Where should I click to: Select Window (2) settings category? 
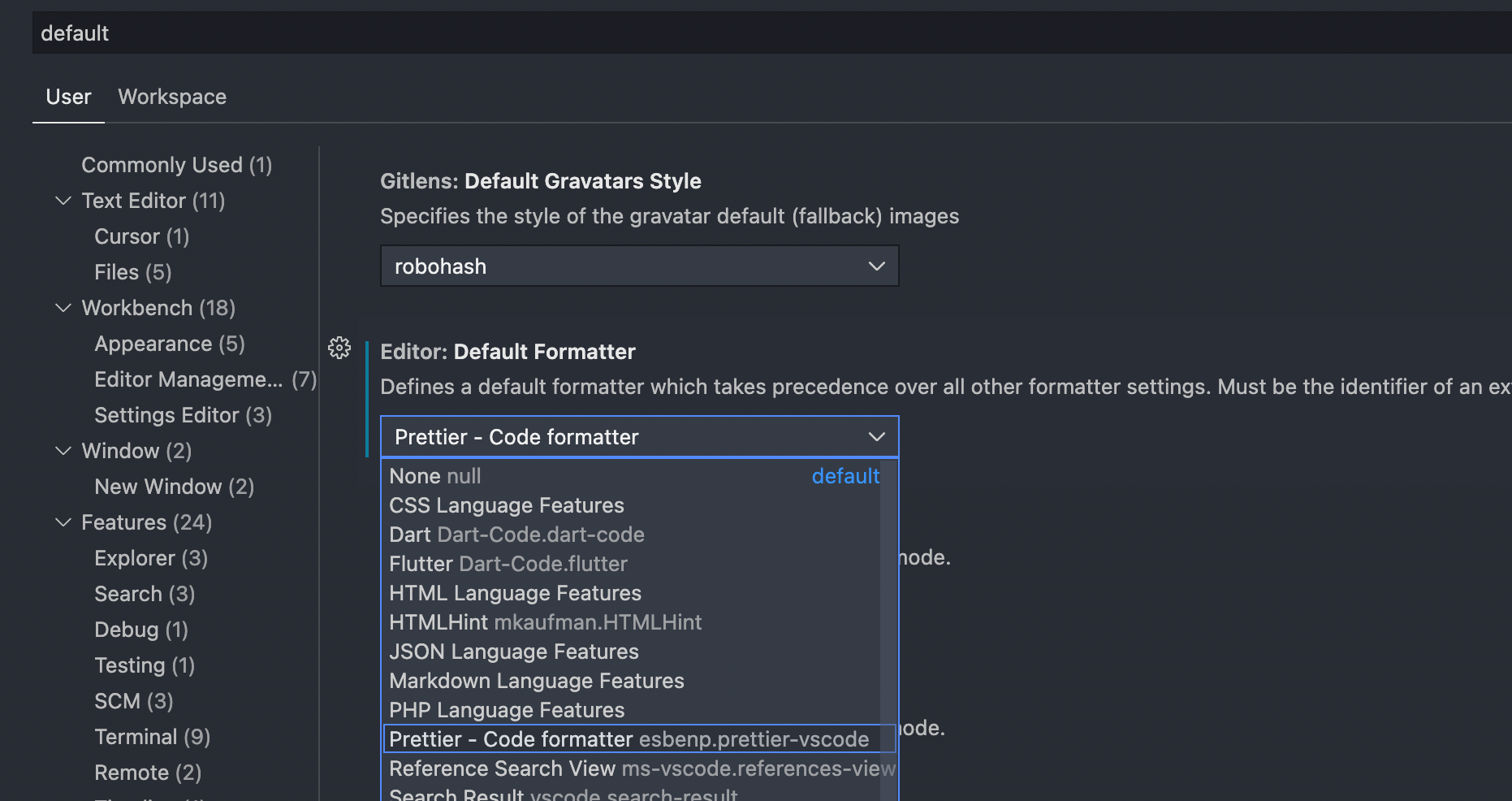tap(136, 451)
